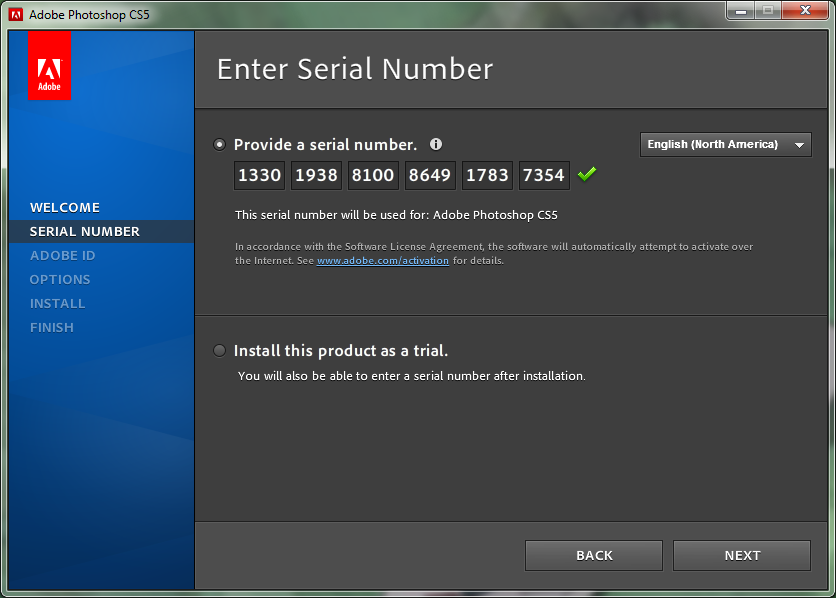Open the English (North America) language dropdown

coord(726,144)
